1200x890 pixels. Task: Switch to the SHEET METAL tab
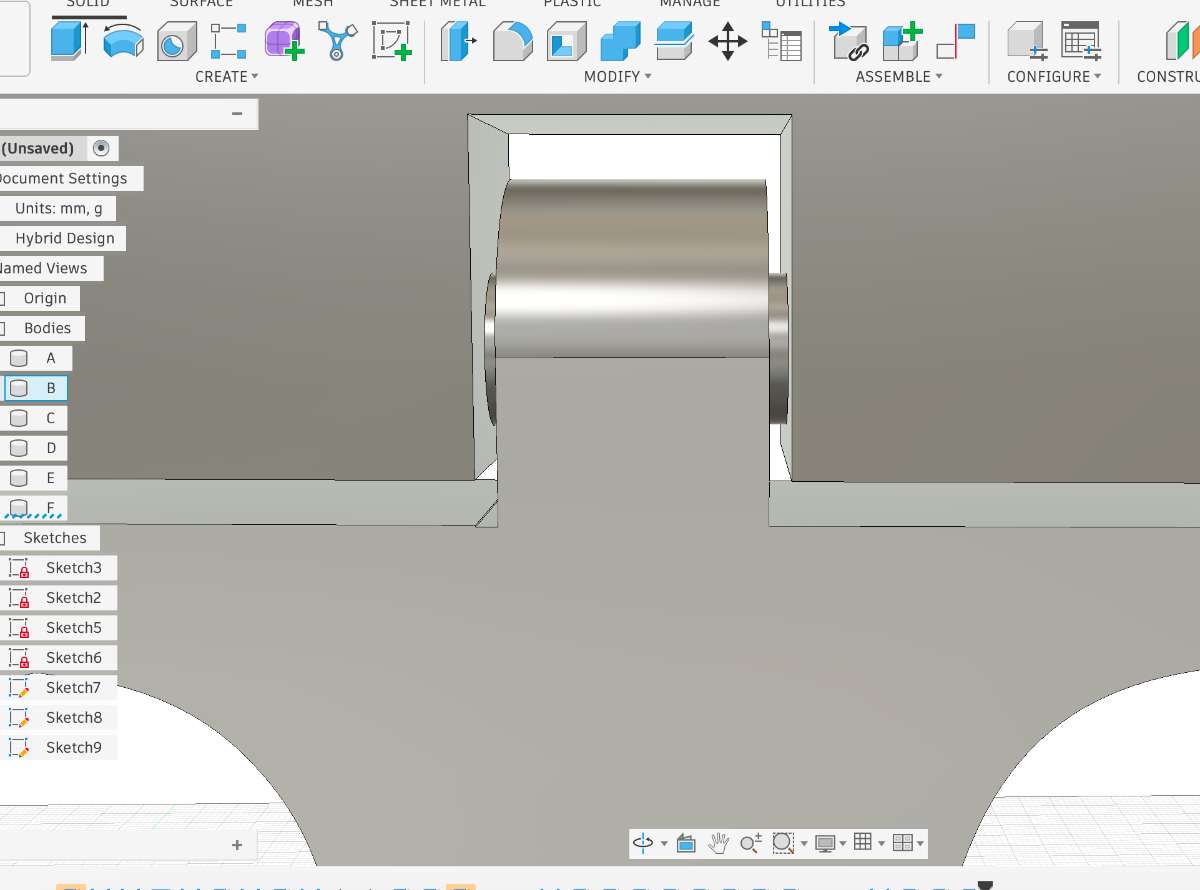[x=437, y=4]
